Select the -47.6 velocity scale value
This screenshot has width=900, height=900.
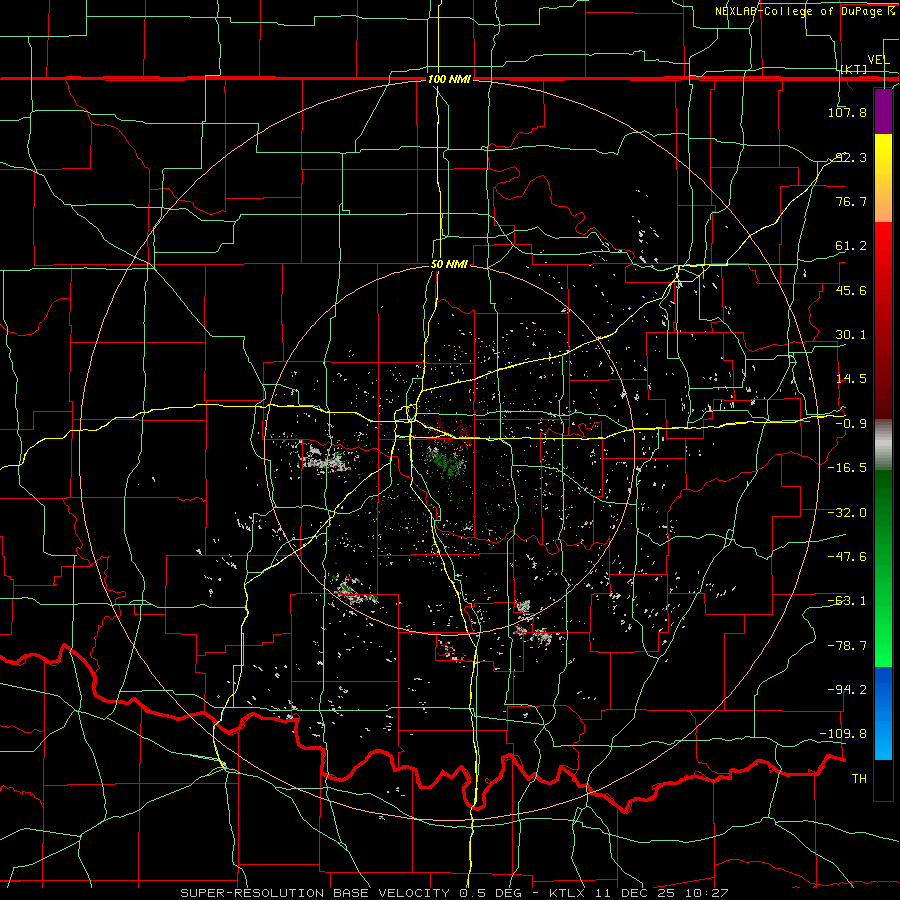(x=847, y=557)
